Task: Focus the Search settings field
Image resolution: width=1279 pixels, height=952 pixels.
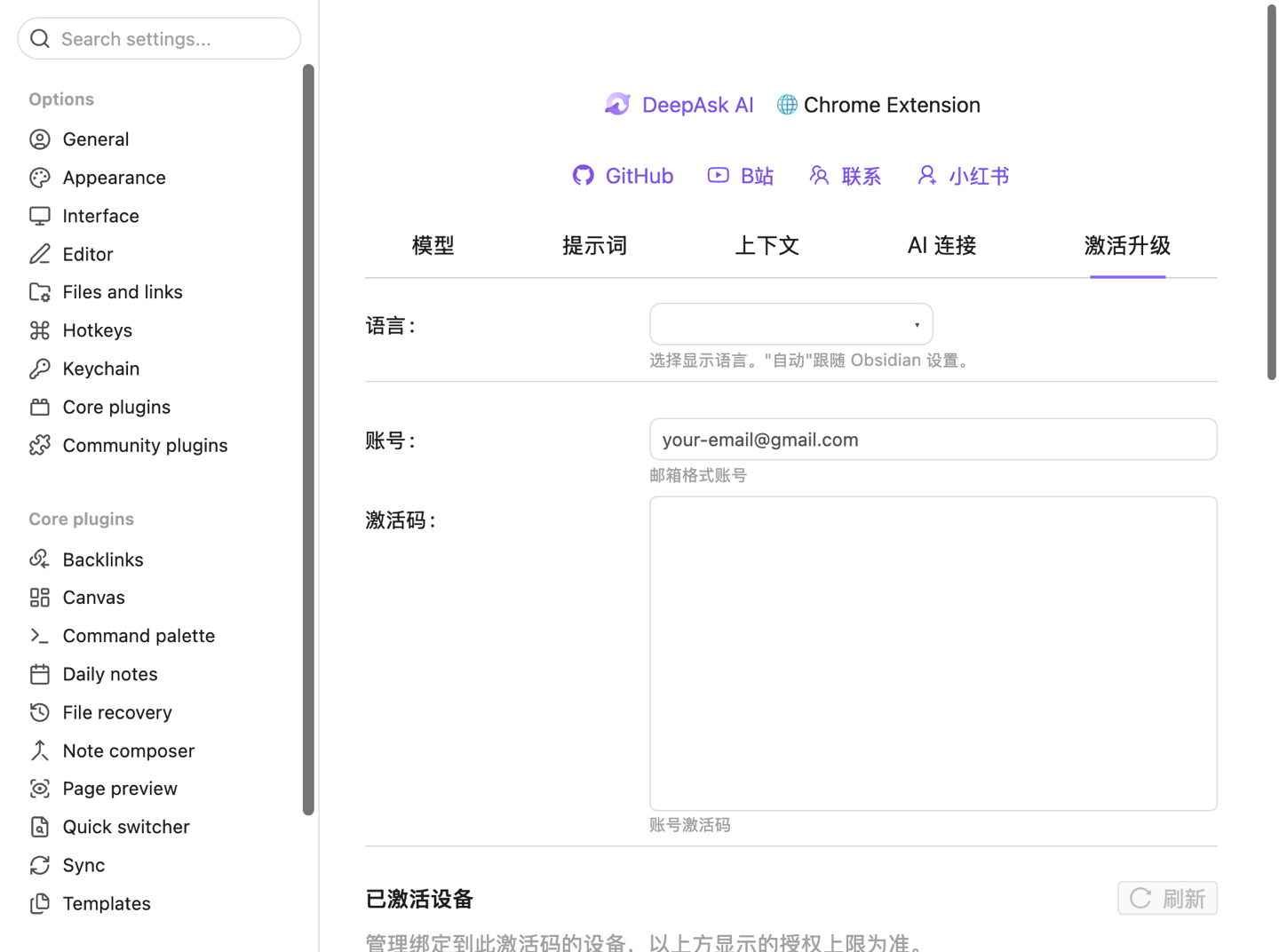Action: (x=159, y=38)
